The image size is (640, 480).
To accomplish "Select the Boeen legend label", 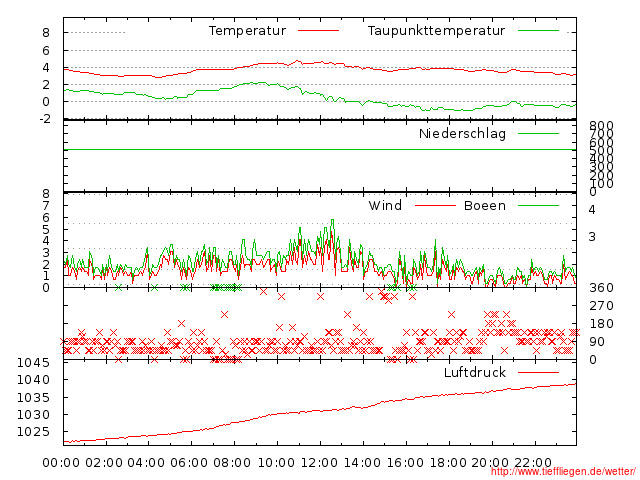I will [485, 205].
